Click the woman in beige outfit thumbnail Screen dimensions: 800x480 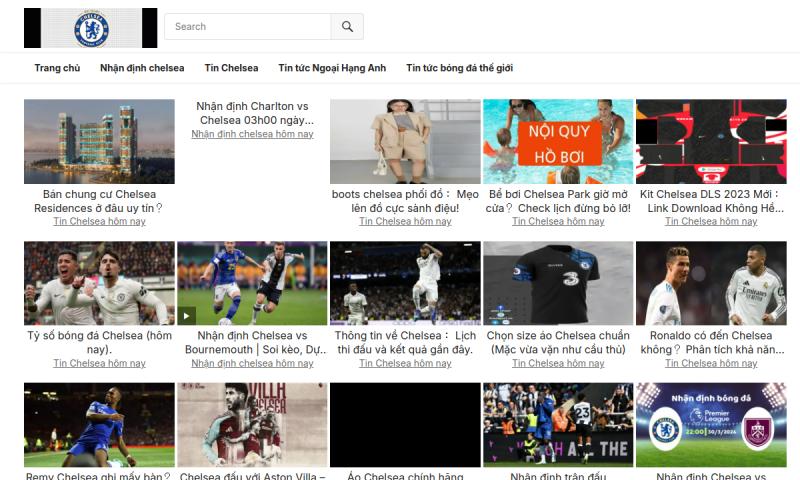point(405,141)
